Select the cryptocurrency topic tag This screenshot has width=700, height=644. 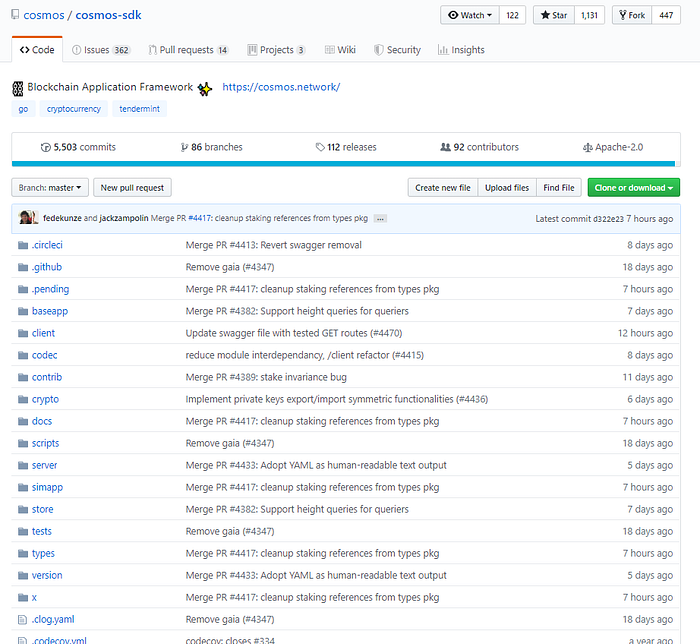[74, 109]
